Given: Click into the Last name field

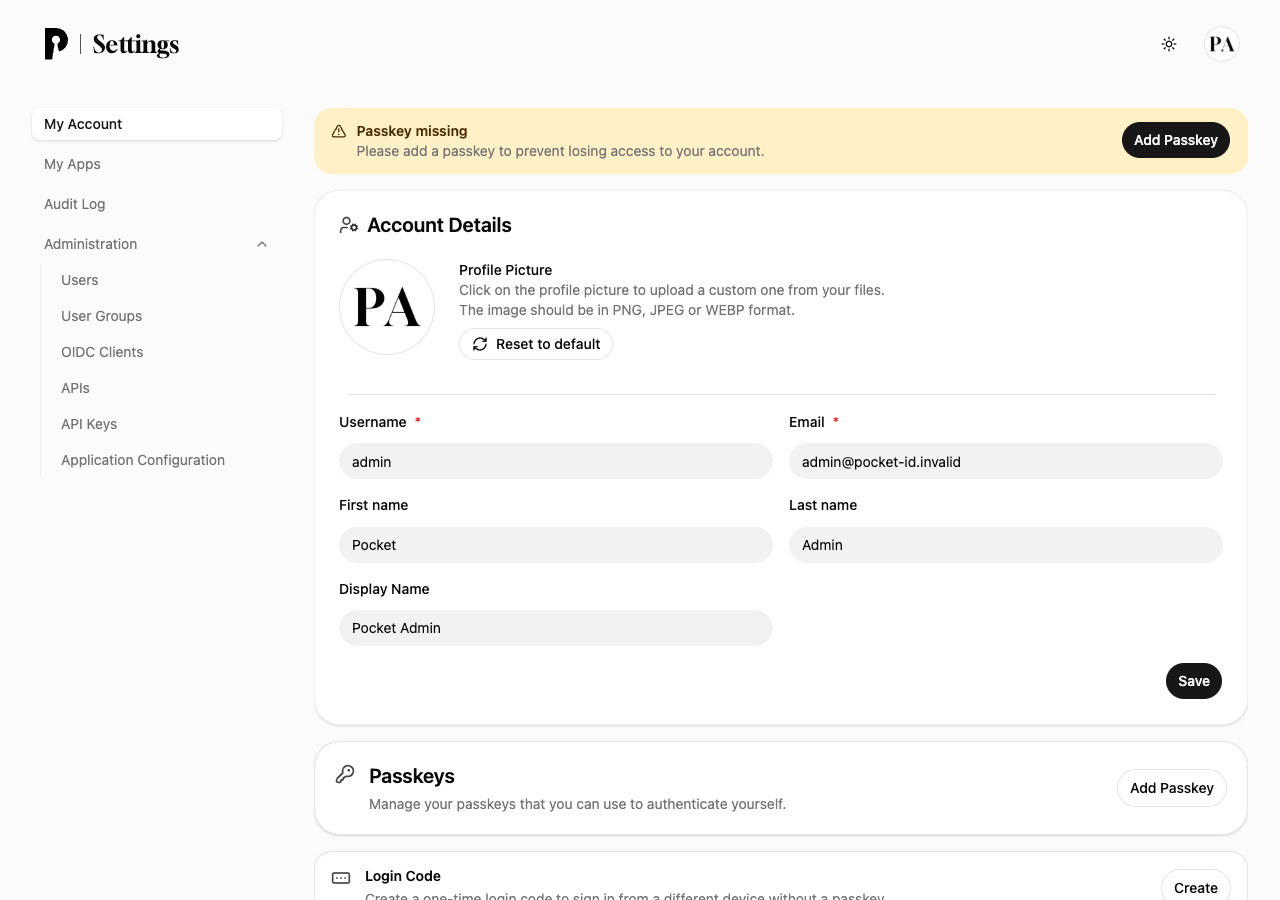Looking at the screenshot, I should (1006, 545).
